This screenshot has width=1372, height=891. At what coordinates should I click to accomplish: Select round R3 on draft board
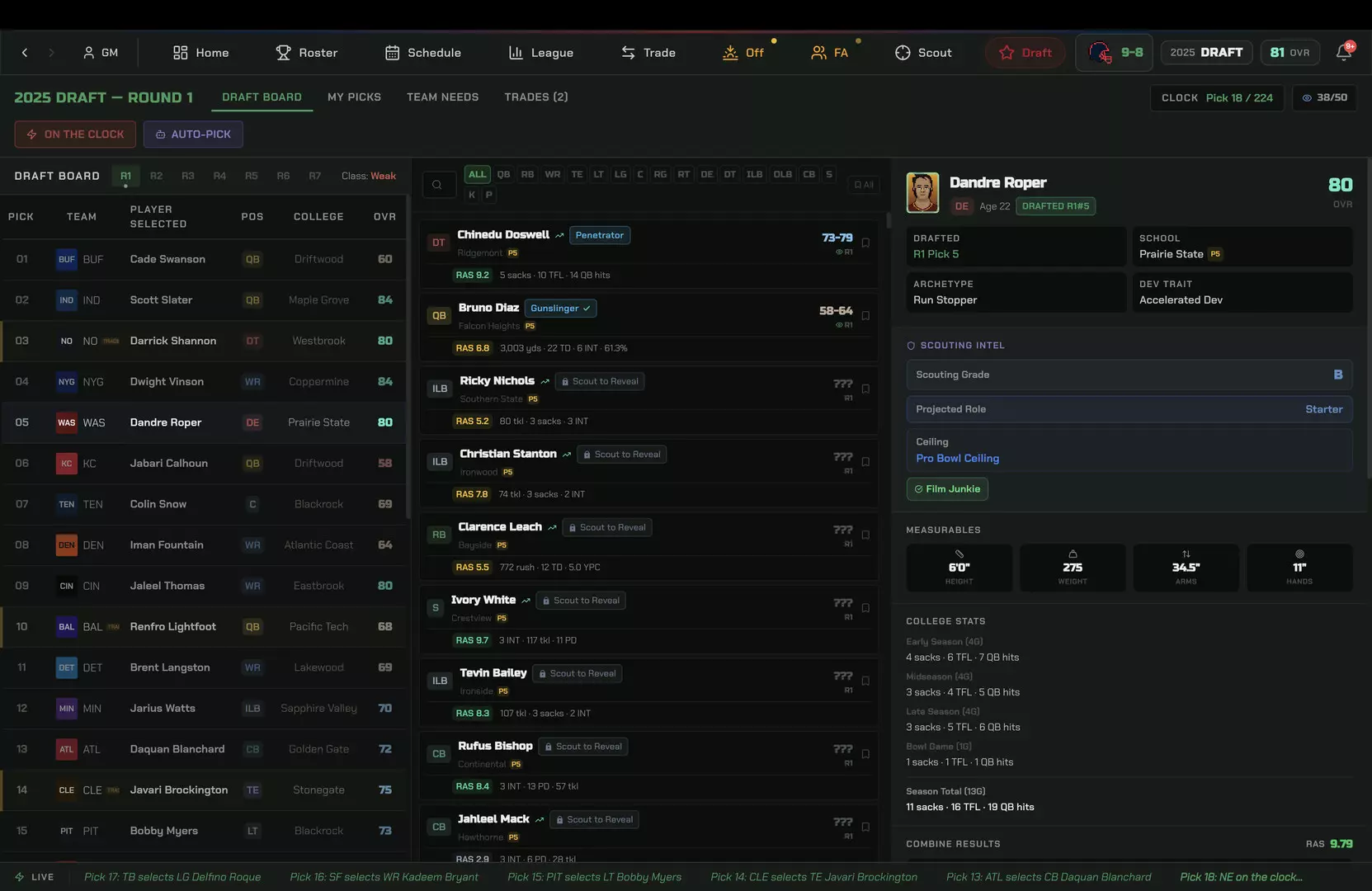click(x=188, y=176)
